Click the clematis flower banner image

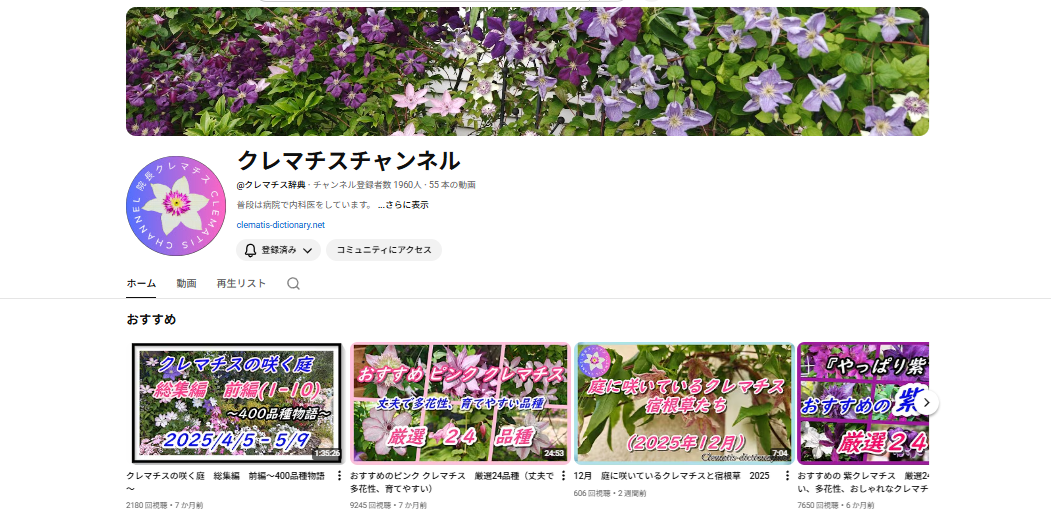pos(527,72)
